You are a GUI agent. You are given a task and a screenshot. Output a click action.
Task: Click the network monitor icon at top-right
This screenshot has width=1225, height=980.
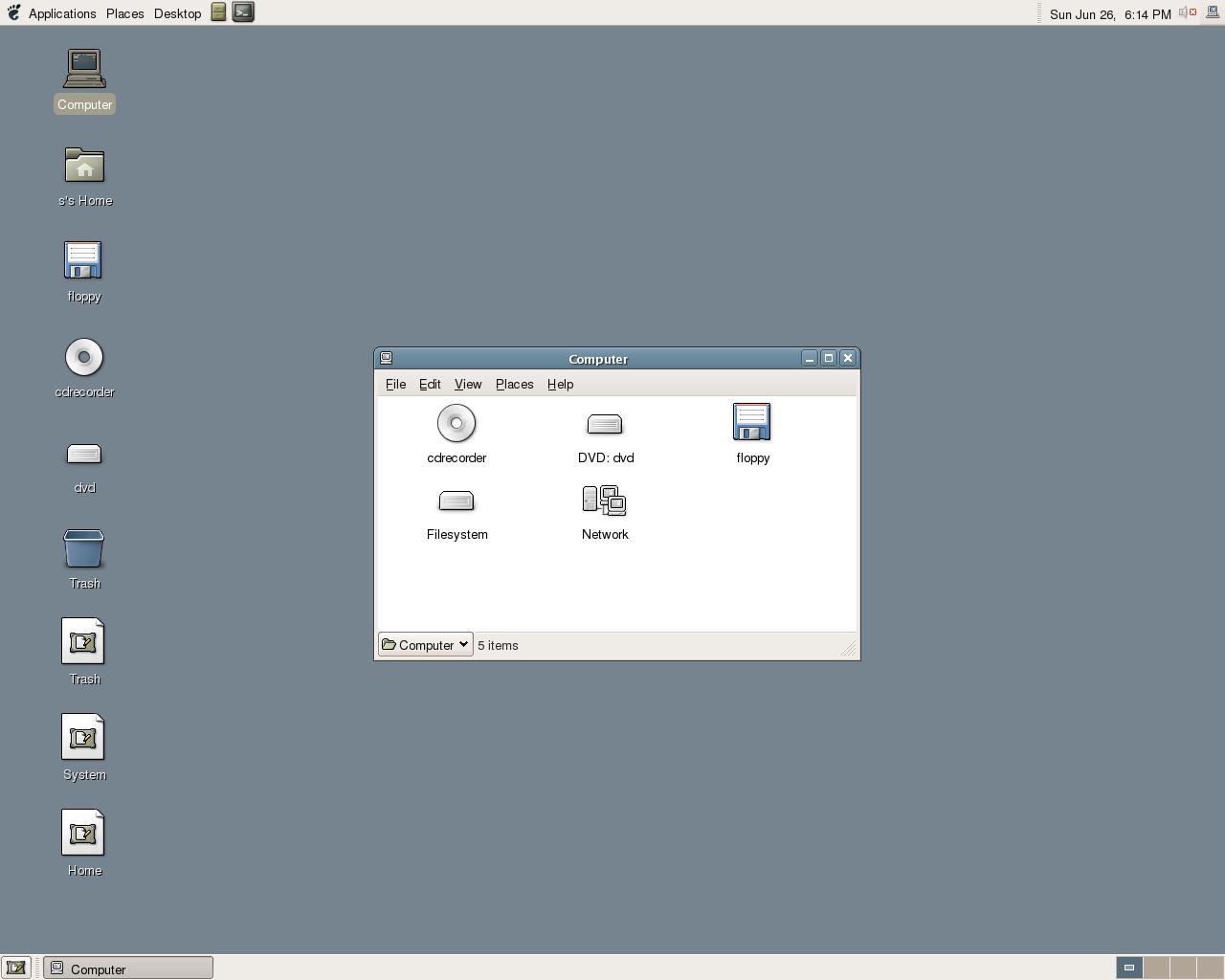1213,12
